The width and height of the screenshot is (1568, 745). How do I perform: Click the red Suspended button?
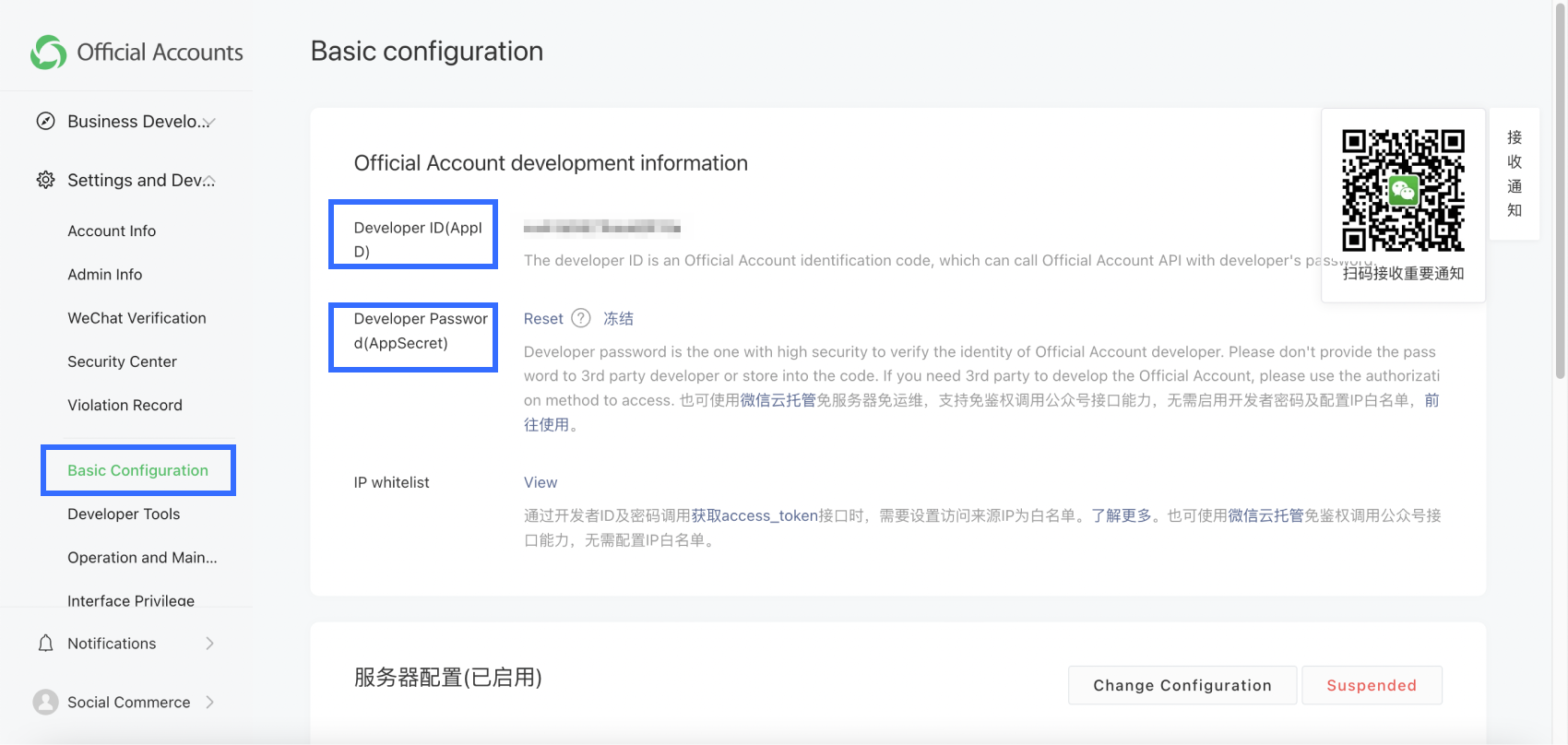[1372, 685]
